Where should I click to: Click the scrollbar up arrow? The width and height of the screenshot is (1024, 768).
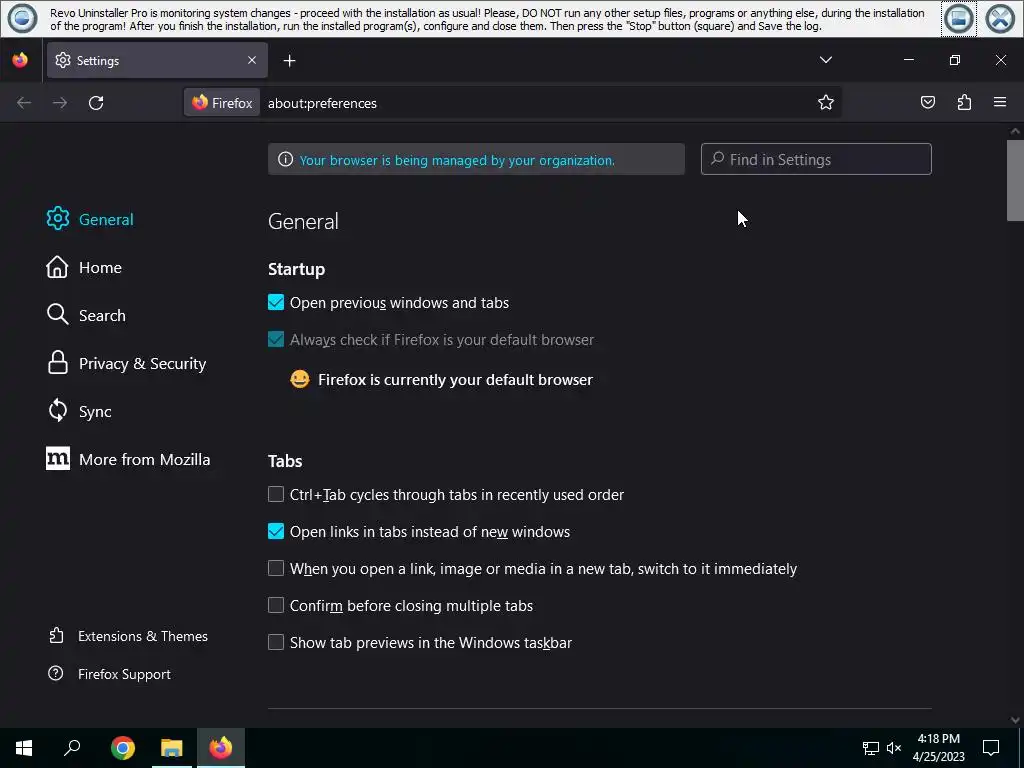[1015, 131]
